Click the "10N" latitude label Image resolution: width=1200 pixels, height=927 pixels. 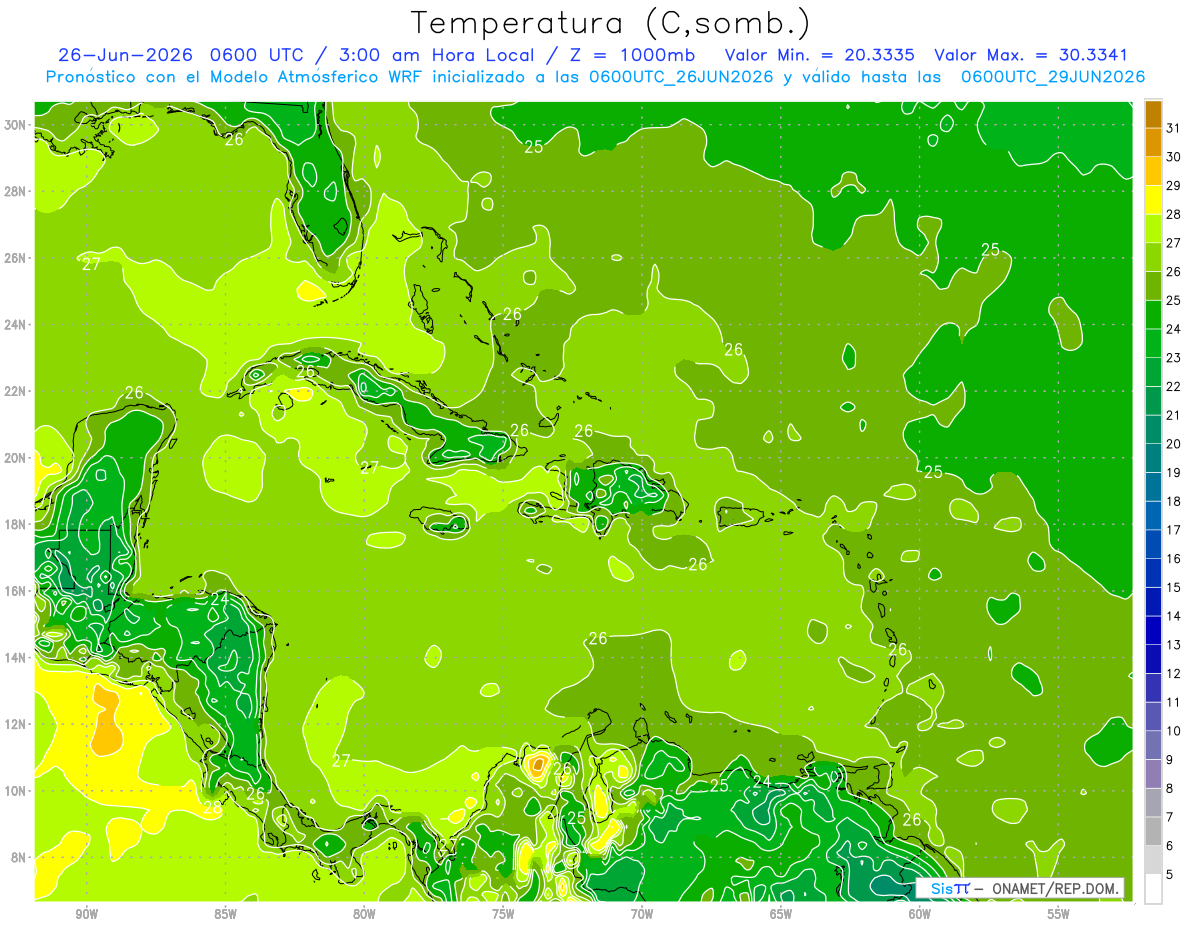(x=15, y=790)
